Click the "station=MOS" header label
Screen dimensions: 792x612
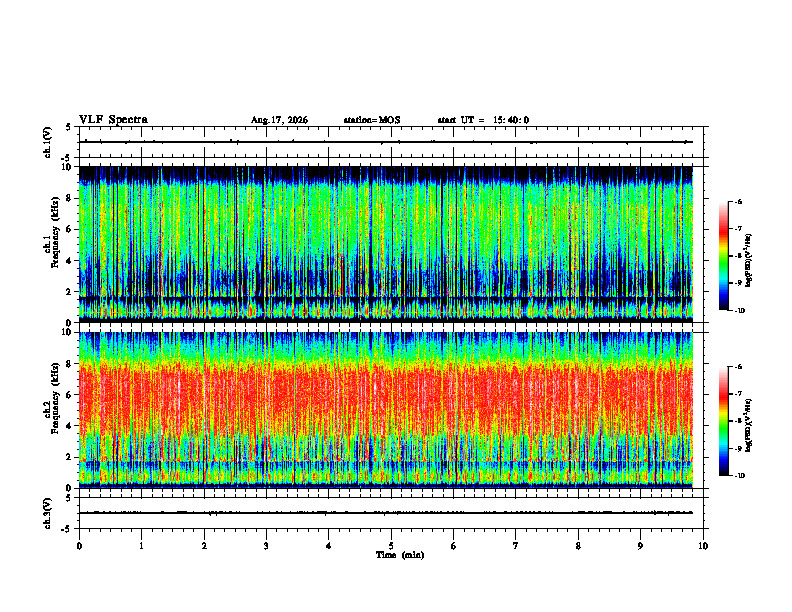point(372,120)
